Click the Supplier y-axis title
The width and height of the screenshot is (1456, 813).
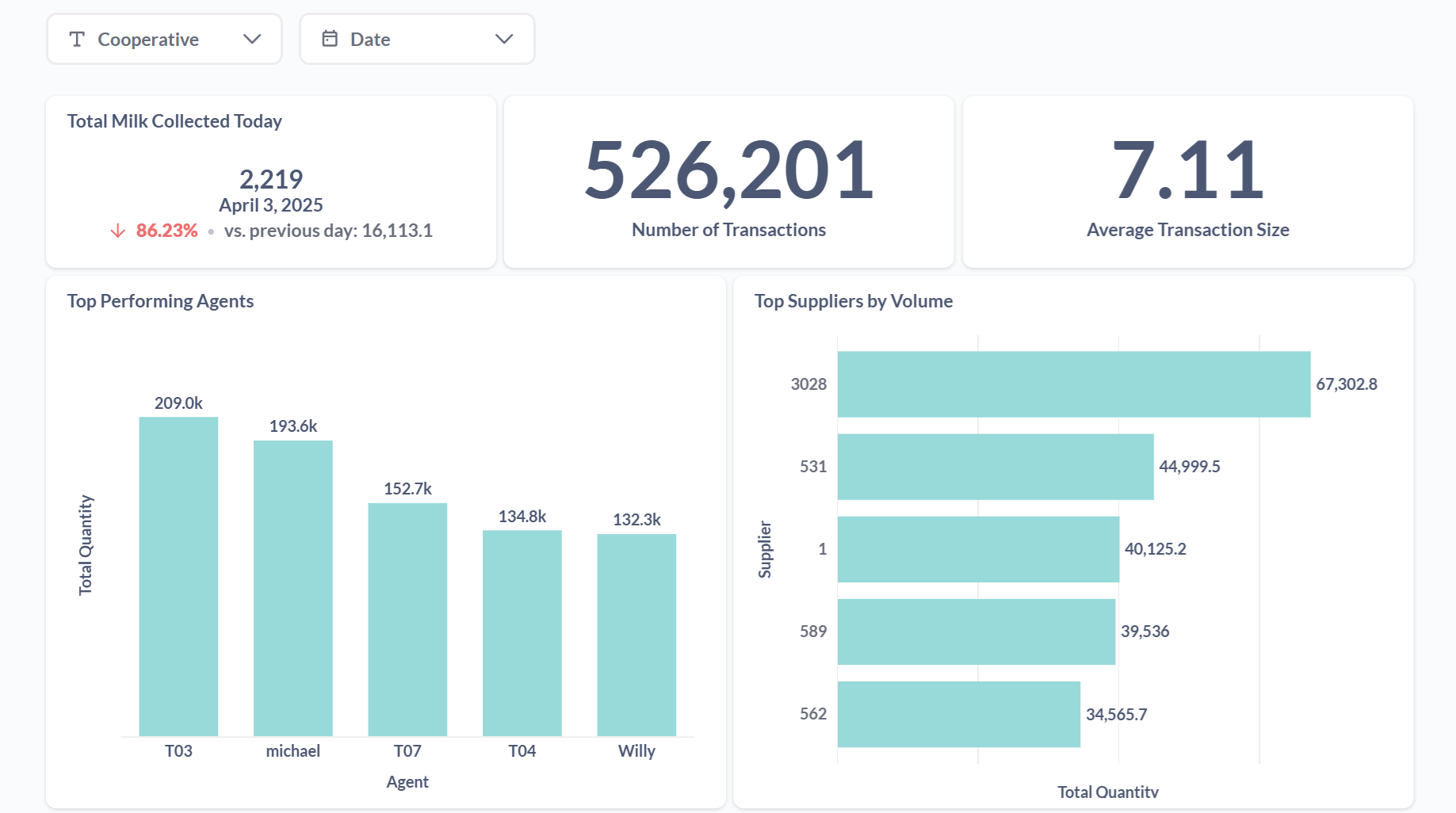point(765,549)
